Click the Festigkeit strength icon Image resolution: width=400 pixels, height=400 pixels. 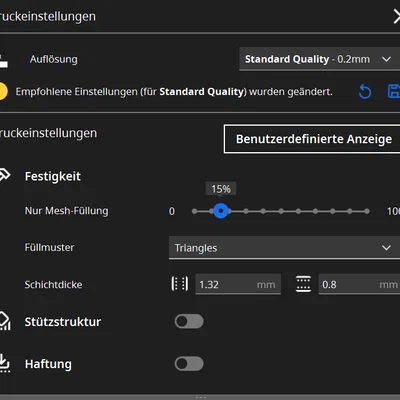point(5,175)
